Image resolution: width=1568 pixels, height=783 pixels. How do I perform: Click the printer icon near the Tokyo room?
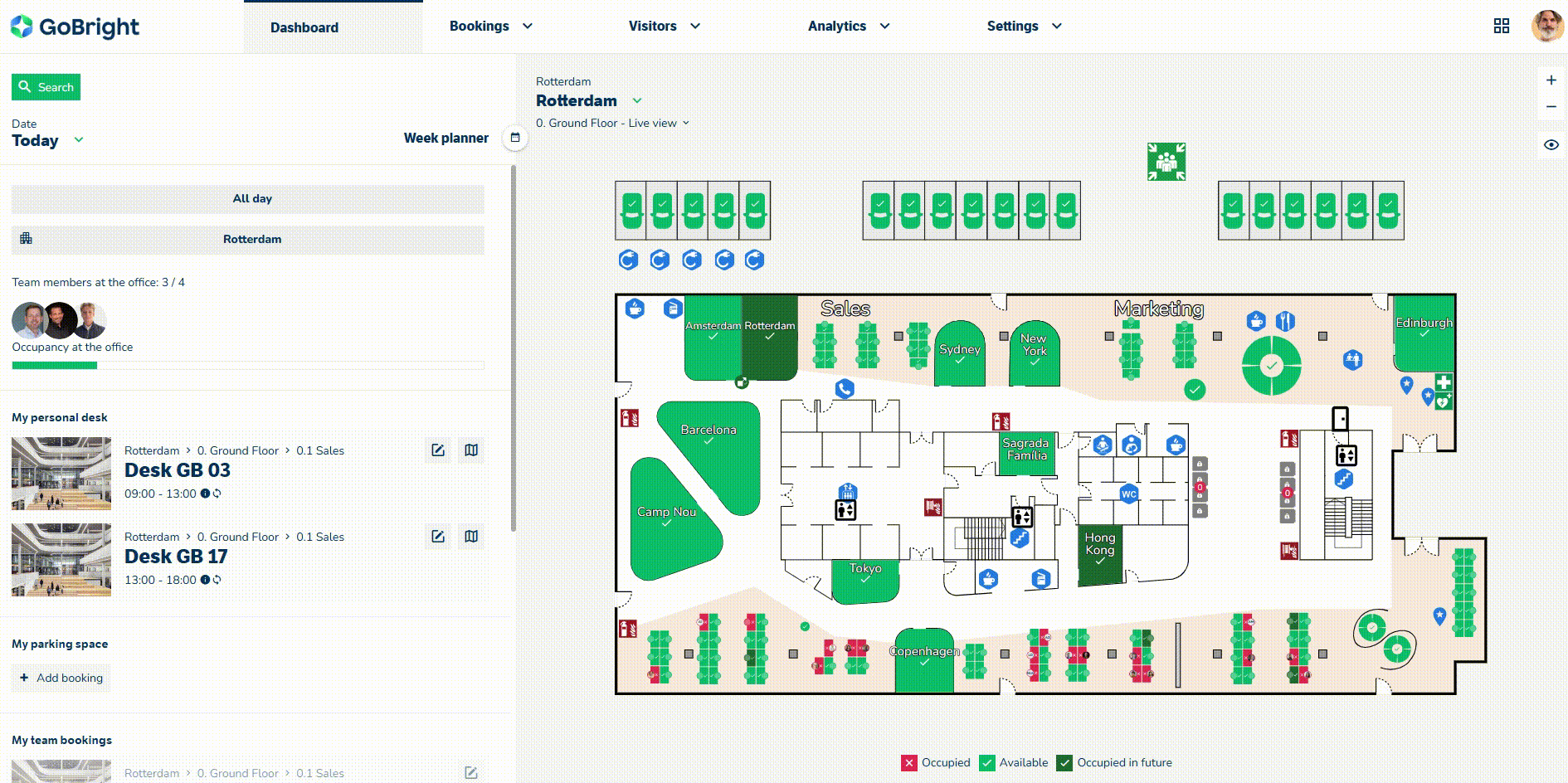tap(1041, 578)
